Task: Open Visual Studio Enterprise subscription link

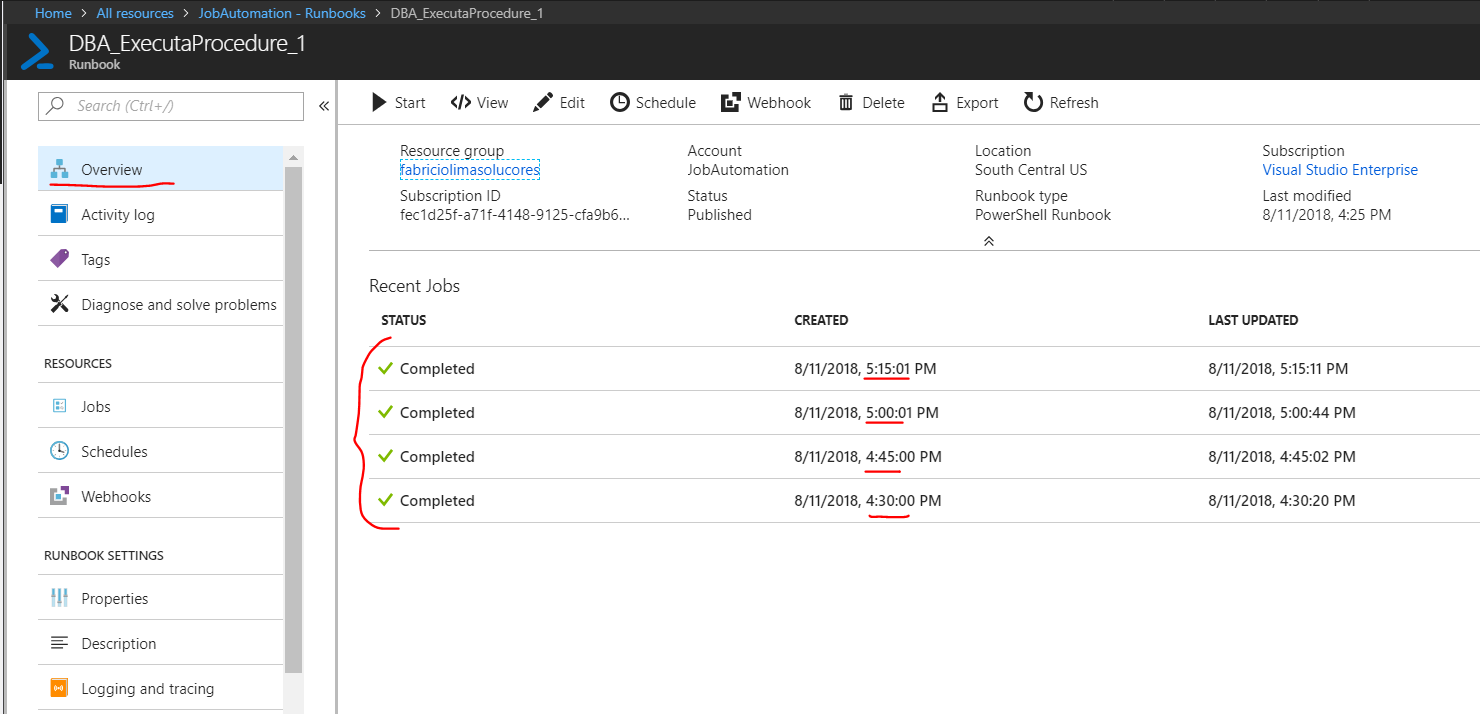Action: coord(1339,170)
